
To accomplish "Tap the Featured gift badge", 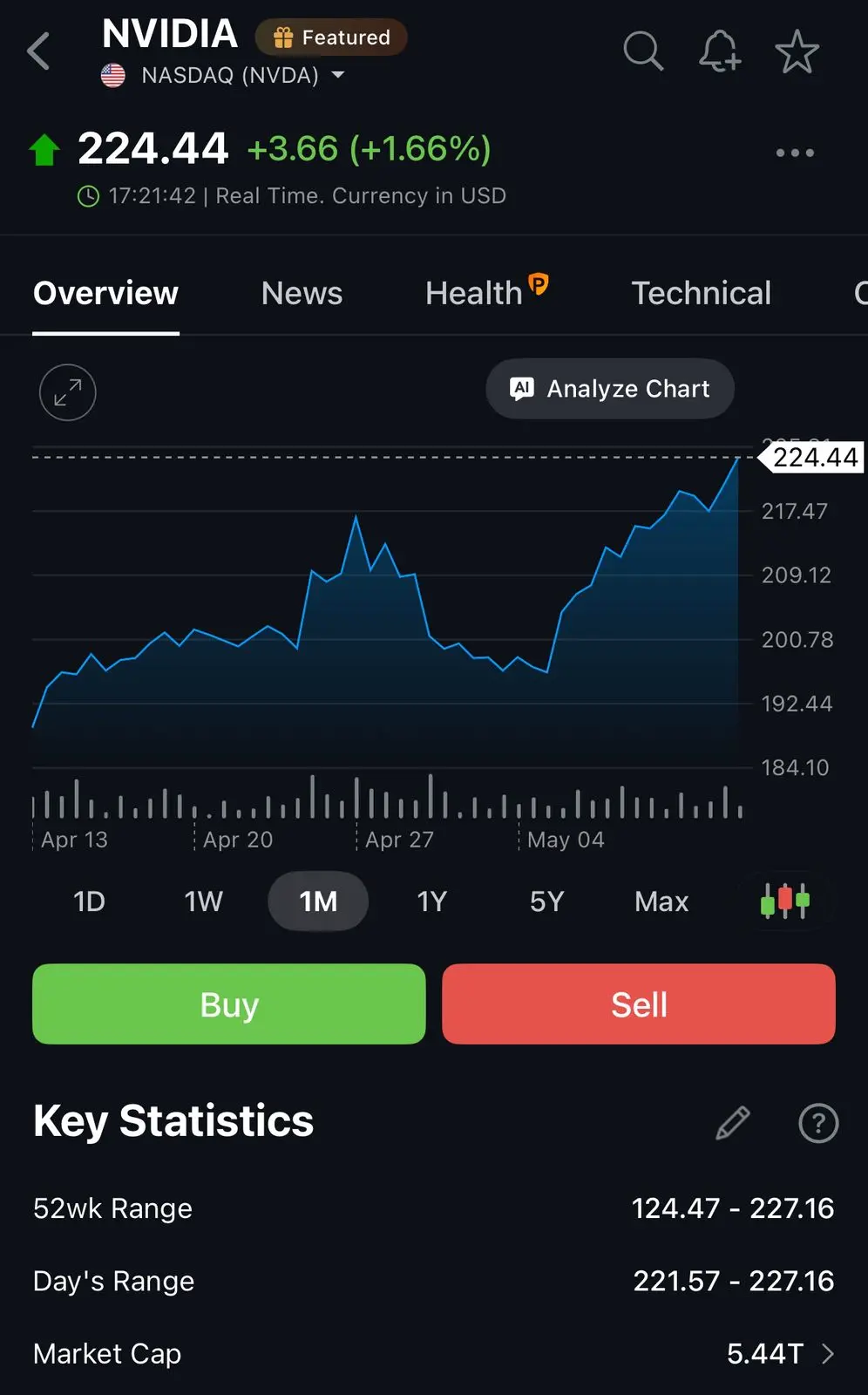I will (331, 37).
